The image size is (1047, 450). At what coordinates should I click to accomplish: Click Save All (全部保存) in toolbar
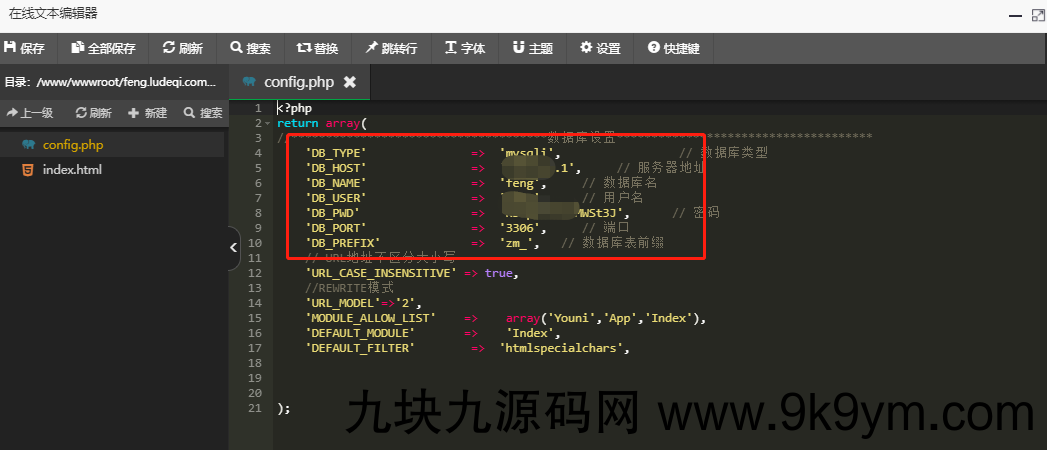(104, 48)
